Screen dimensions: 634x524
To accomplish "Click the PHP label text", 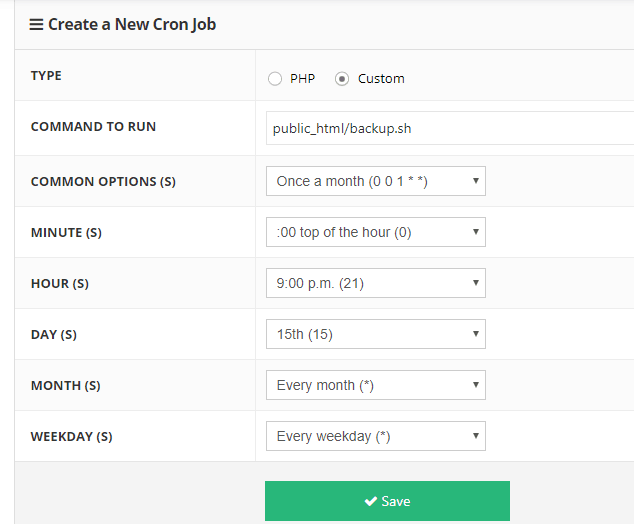I will [x=302, y=78].
